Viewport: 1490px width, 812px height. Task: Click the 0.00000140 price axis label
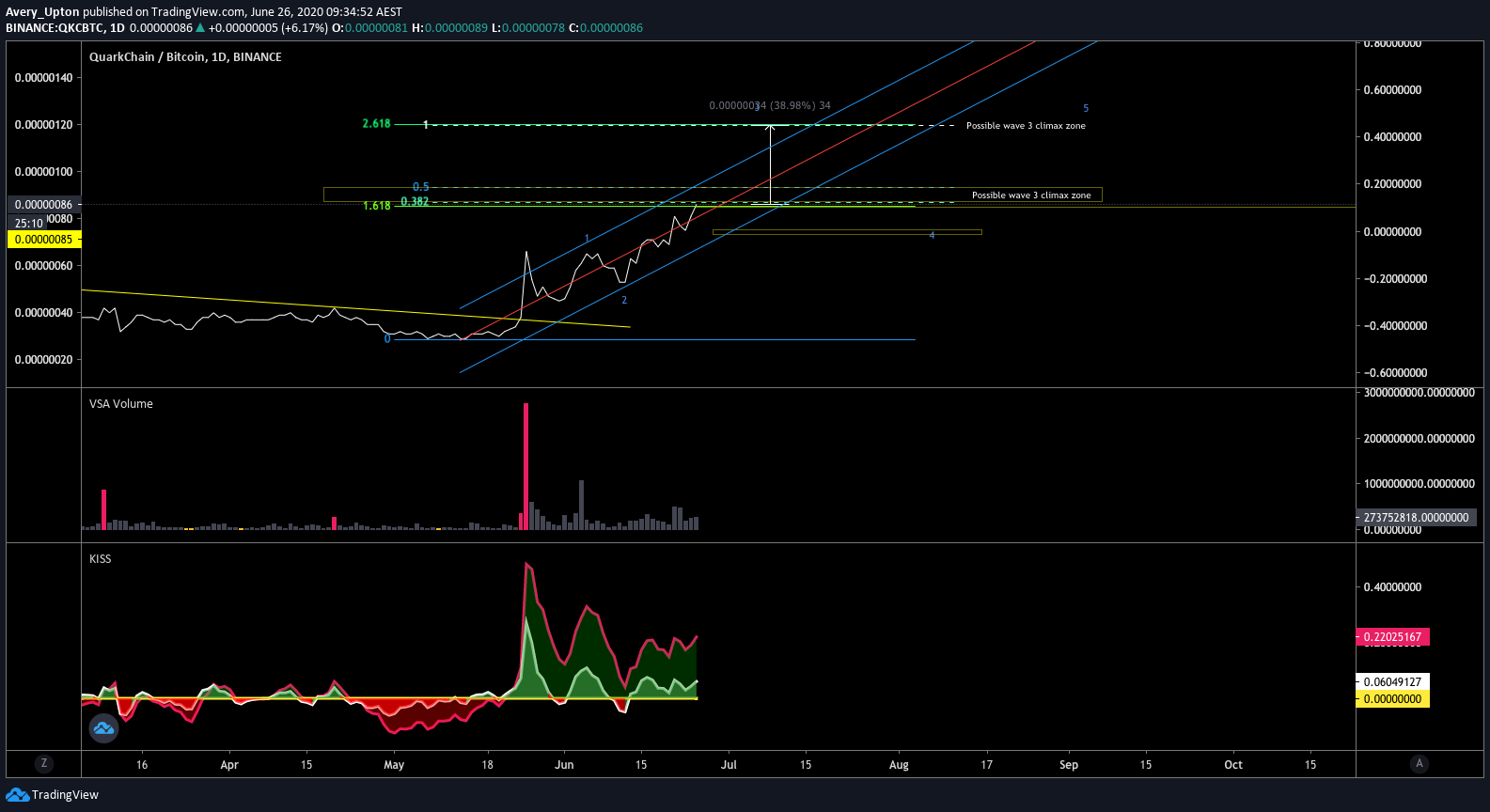(x=43, y=78)
